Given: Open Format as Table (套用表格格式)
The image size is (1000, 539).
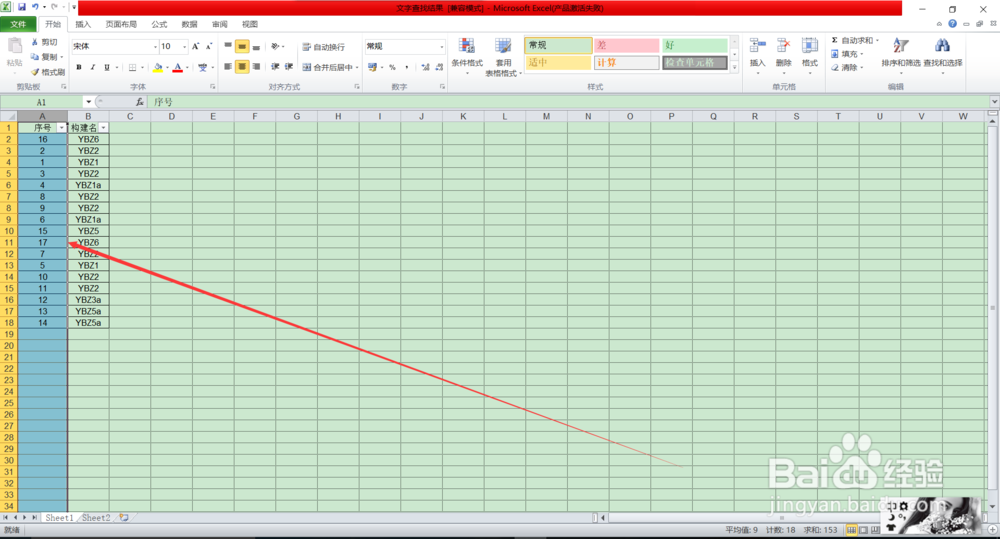Looking at the screenshot, I should click(x=503, y=56).
